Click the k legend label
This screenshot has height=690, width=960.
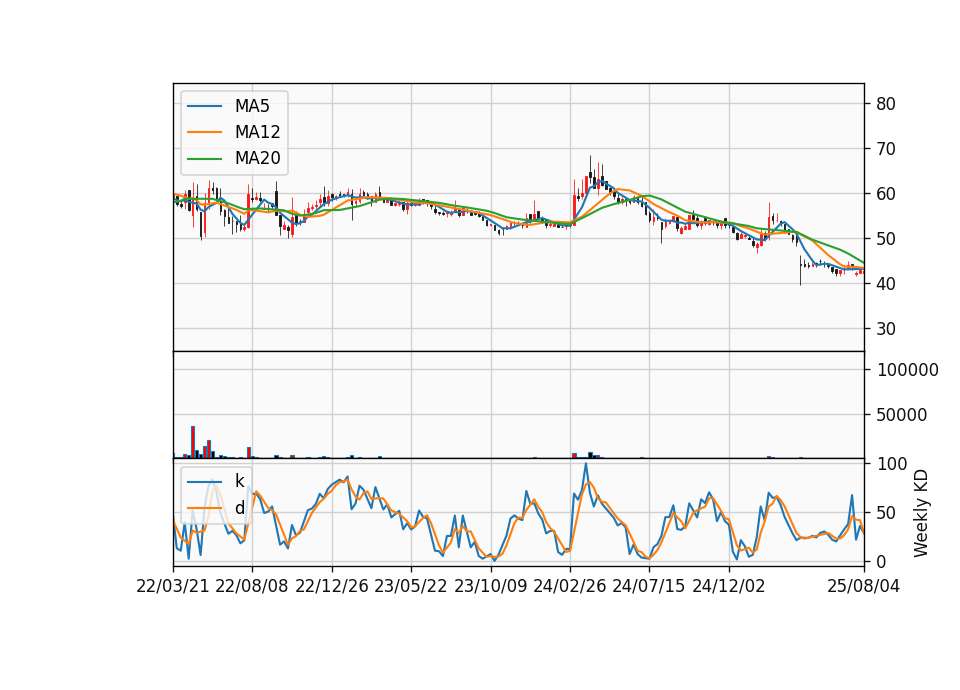[239, 481]
